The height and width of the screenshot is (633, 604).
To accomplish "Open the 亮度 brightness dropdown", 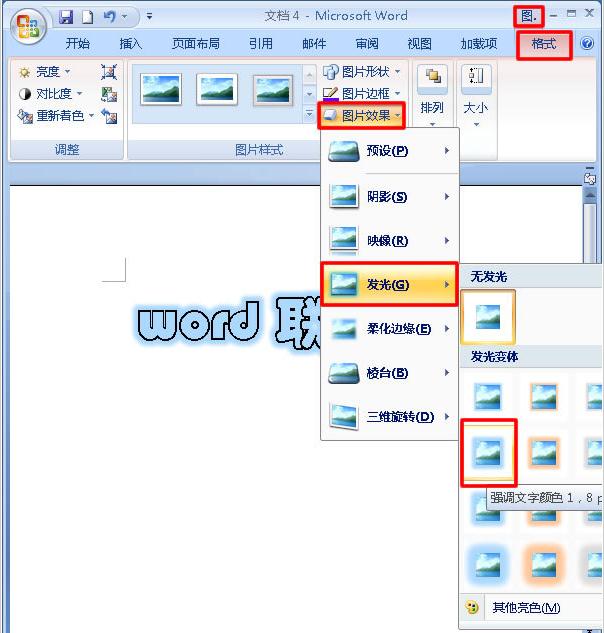I will 44,72.
